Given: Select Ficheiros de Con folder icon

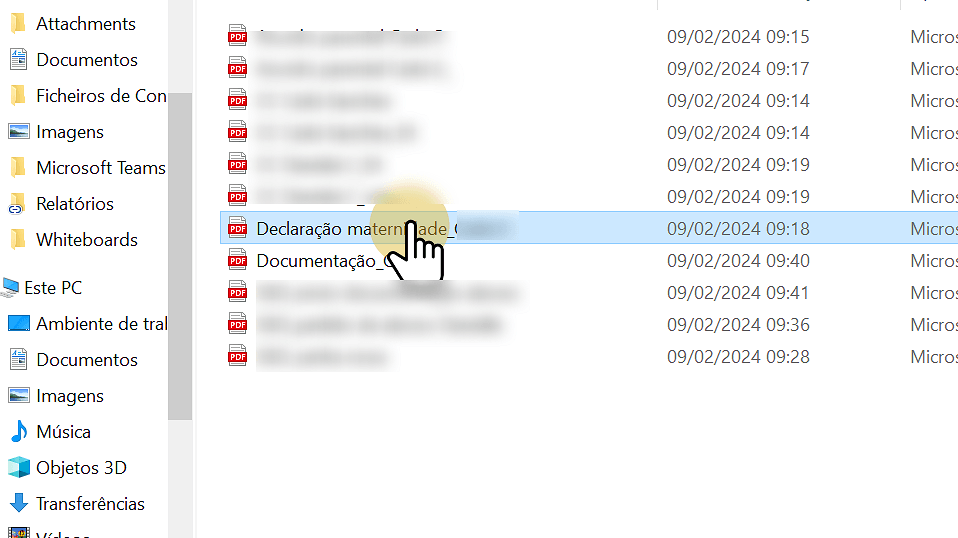Looking at the screenshot, I should 18,96.
